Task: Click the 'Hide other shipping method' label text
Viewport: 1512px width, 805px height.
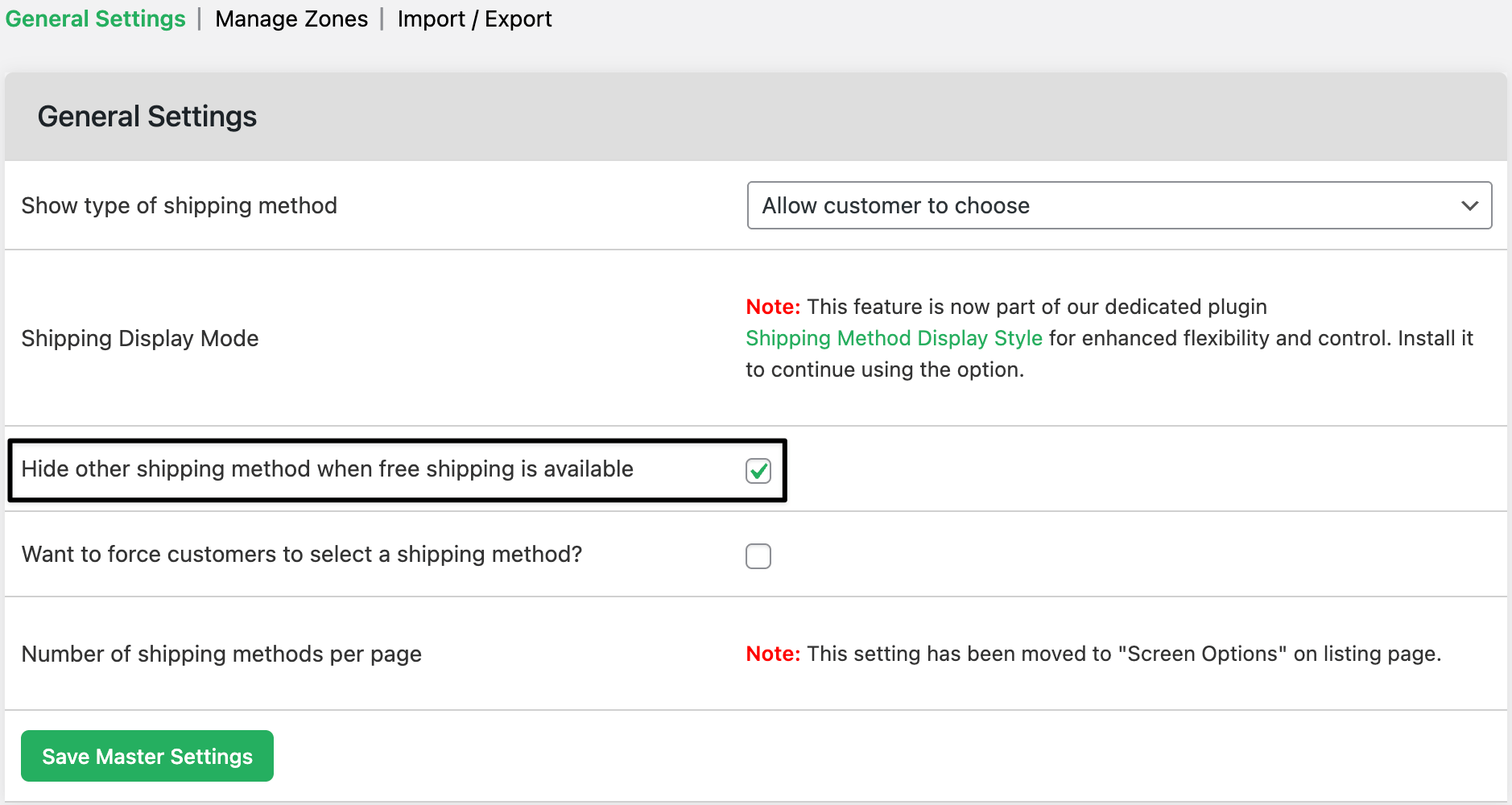Action: [x=327, y=469]
